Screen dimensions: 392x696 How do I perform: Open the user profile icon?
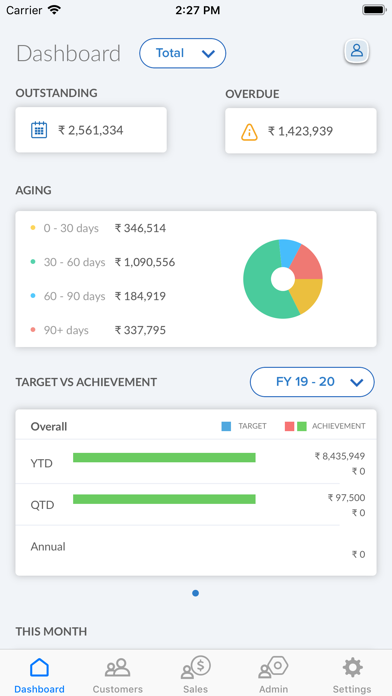point(356,51)
